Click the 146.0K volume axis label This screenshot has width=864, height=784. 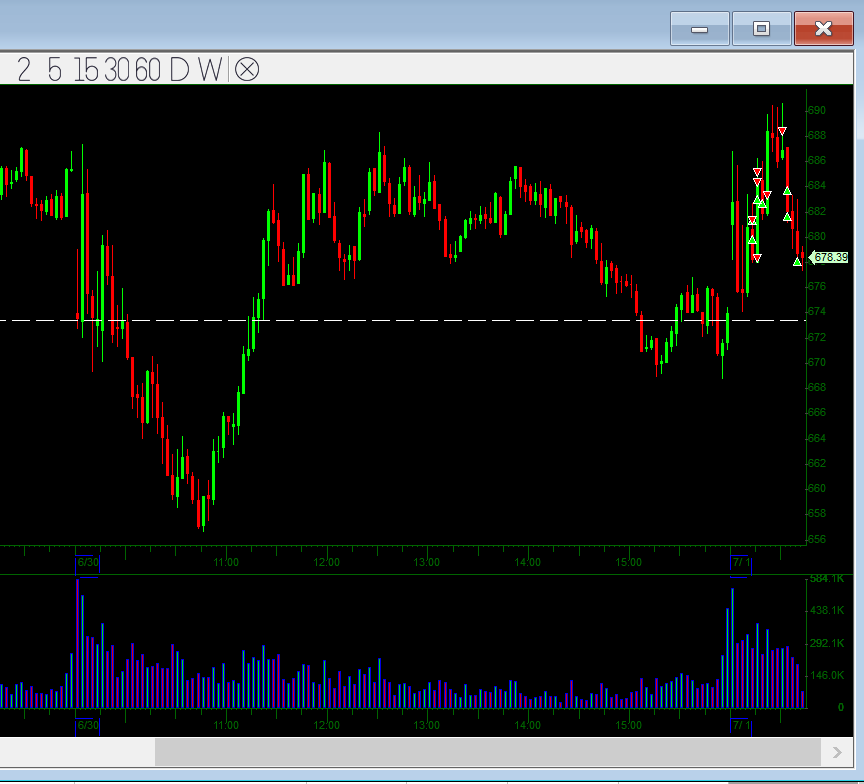pos(828,675)
